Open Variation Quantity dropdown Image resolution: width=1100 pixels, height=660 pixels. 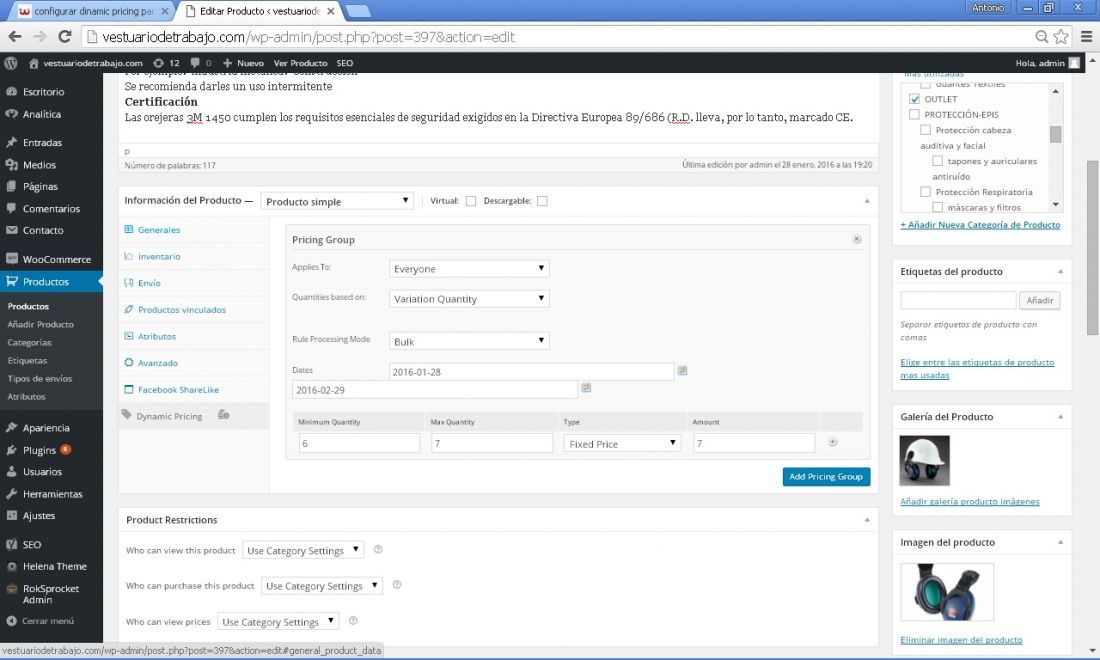pyautogui.click(x=469, y=299)
